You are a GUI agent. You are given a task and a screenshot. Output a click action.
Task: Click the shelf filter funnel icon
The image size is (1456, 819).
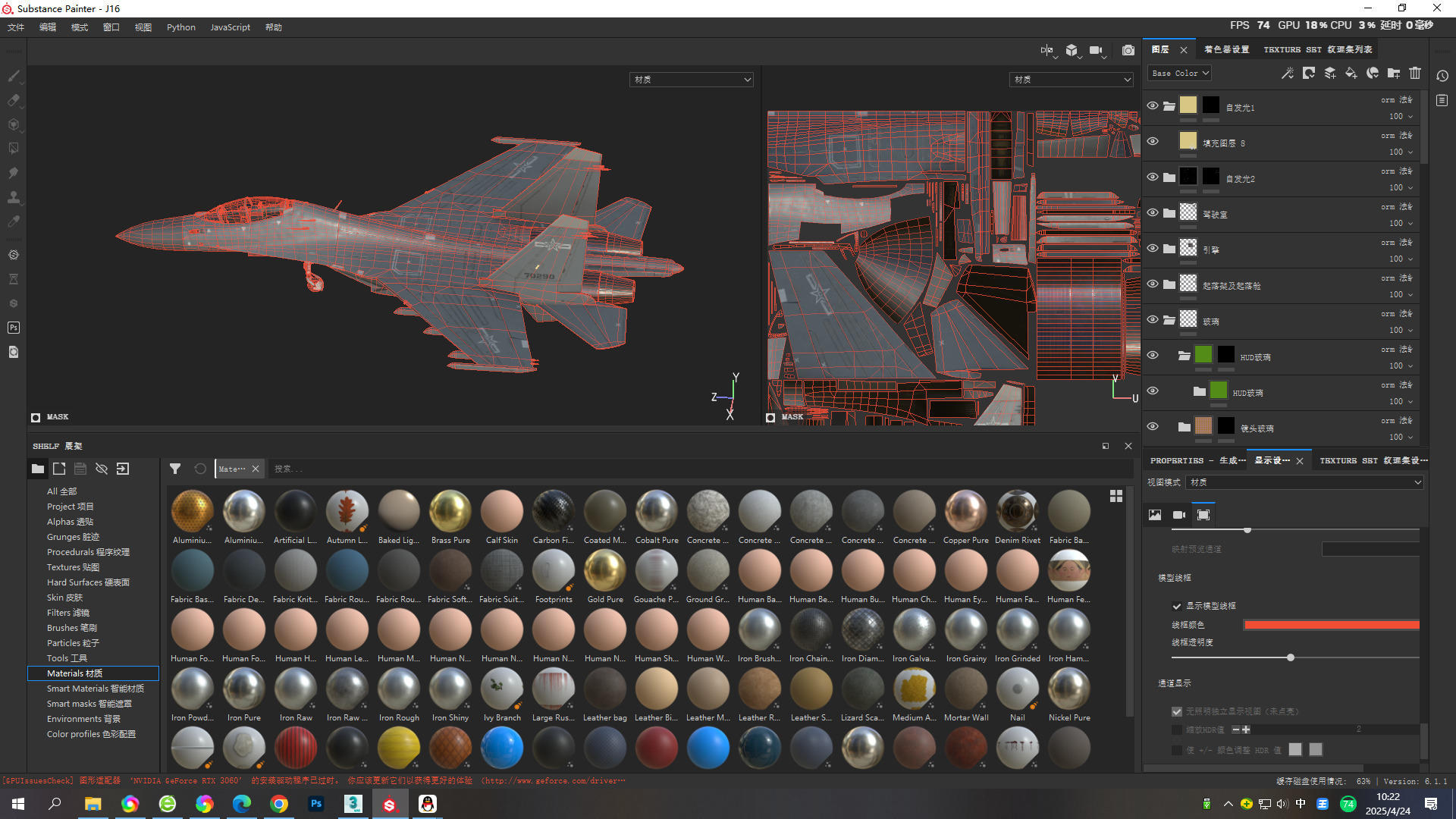click(175, 469)
